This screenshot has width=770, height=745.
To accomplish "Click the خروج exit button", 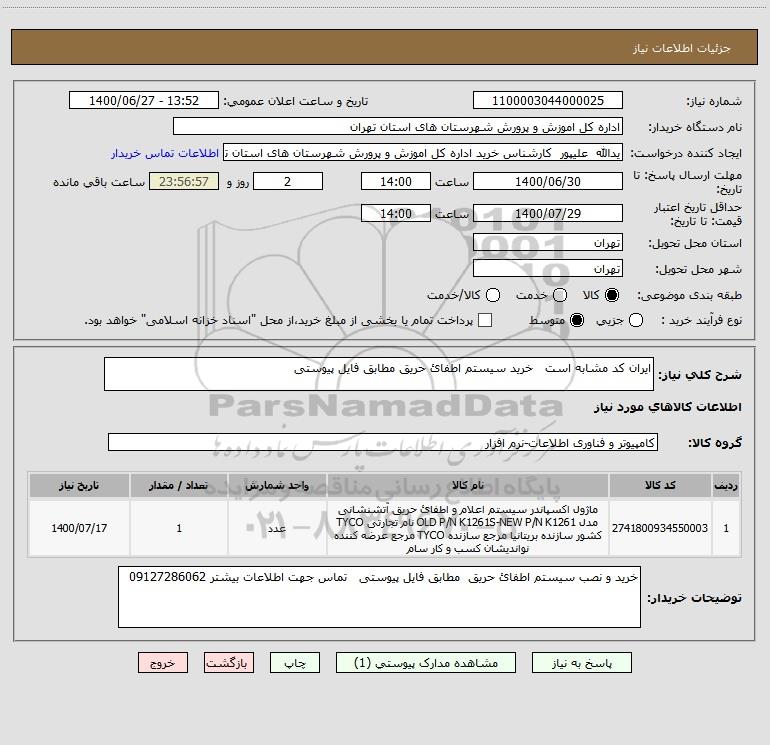I will point(163,663).
